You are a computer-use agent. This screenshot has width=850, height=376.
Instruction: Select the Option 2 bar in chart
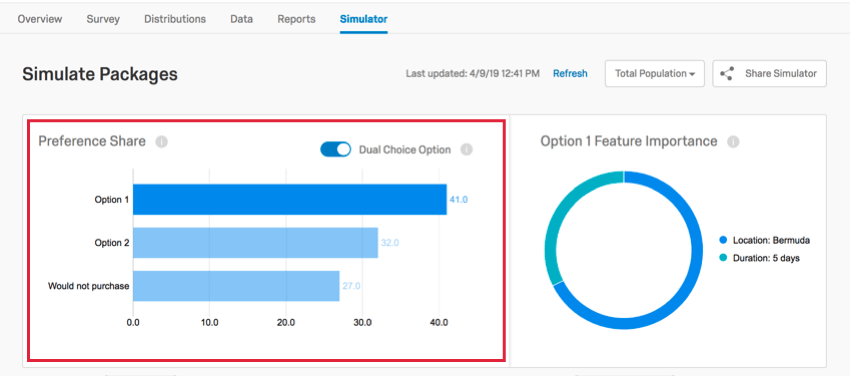tap(255, 243)
